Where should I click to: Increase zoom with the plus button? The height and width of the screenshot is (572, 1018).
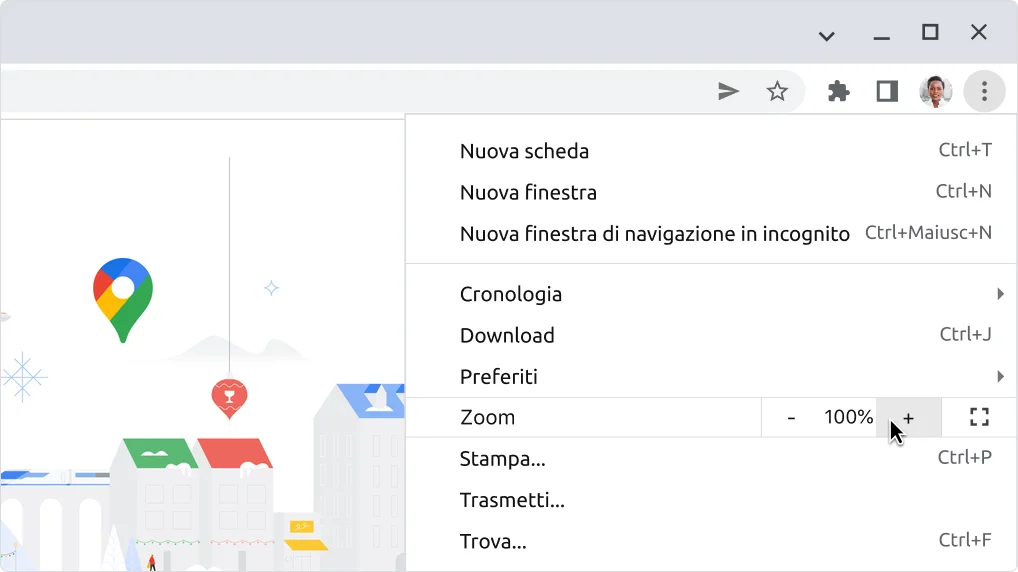[x=908, y=417]
